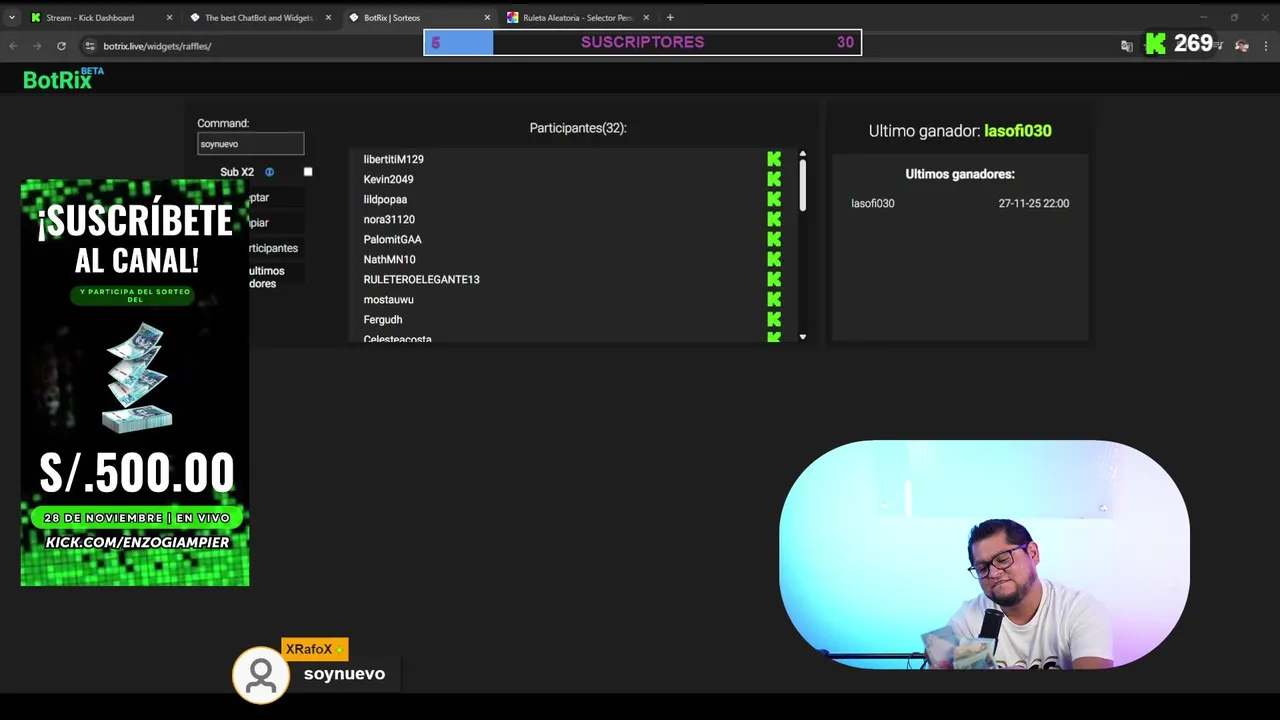Click the XRafoX username badge

point(314,649)
